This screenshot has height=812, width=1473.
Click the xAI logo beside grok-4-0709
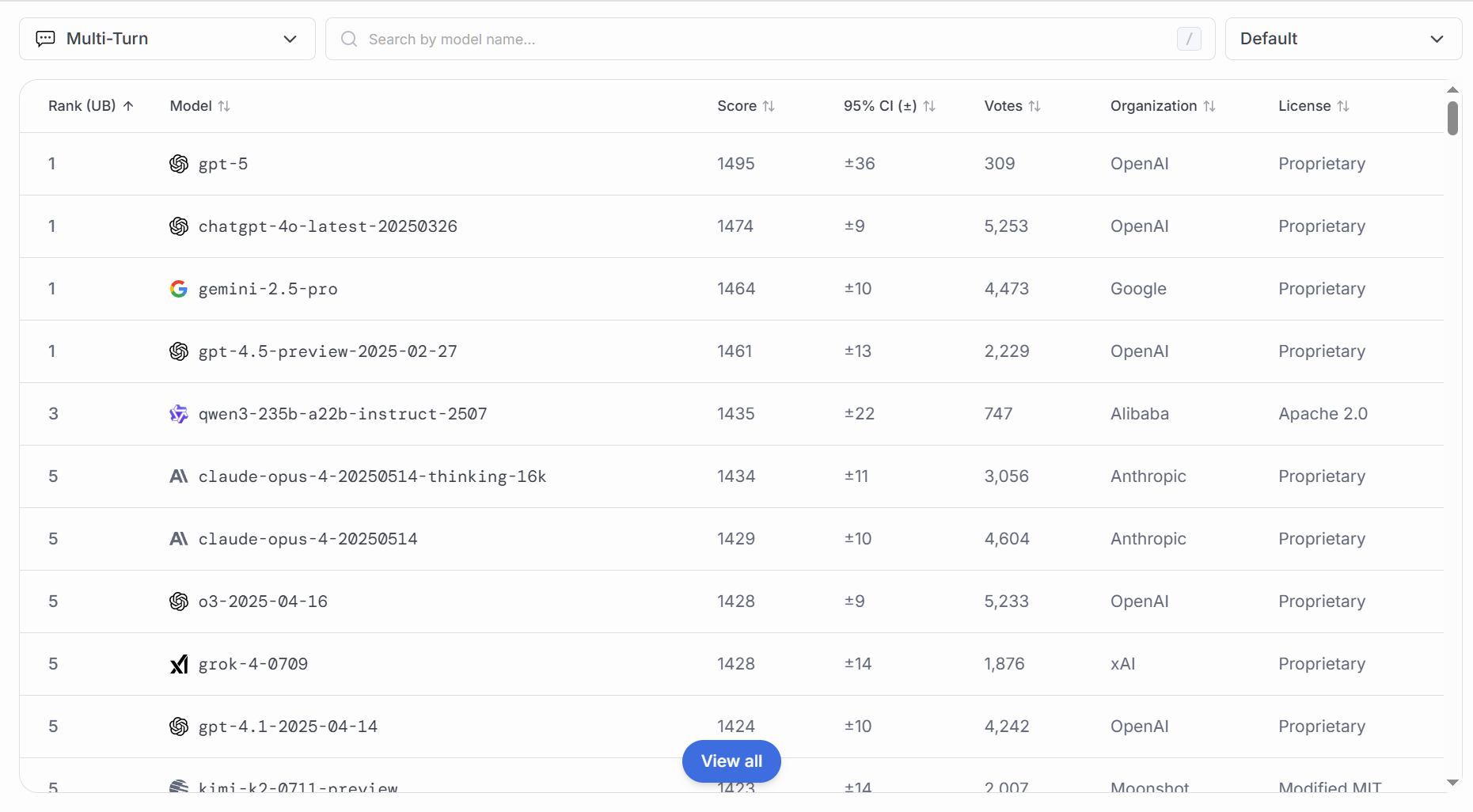pos(179,664)
